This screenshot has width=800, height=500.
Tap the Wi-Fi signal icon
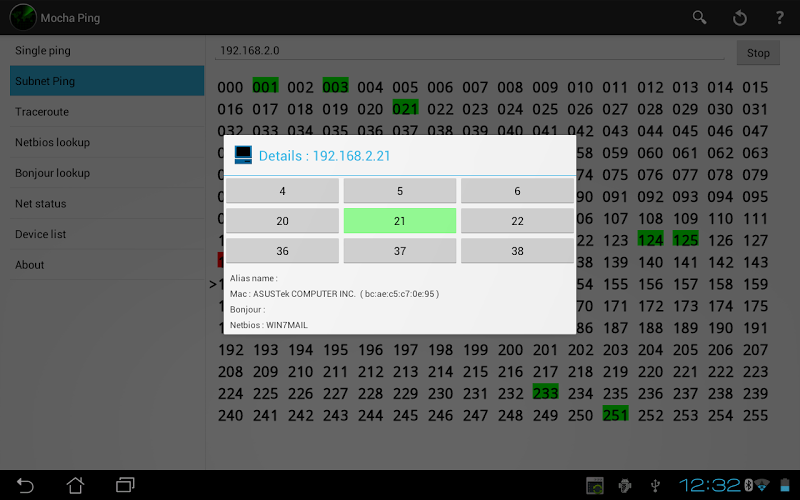coord(762,485)
